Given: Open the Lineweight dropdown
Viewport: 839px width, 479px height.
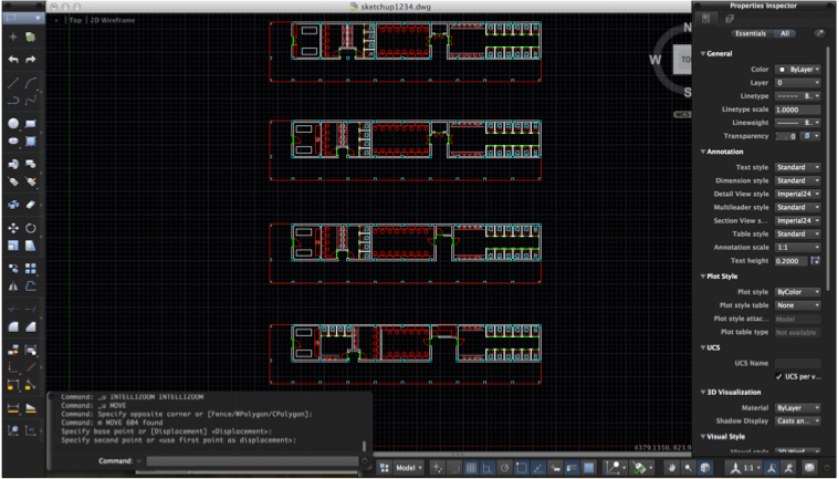Looking at the screenshot, I should pos(798,123).
